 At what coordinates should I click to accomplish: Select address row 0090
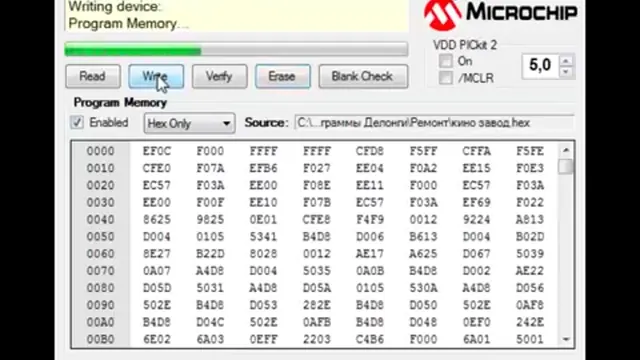pyautogui.click(x=100, y=305)
